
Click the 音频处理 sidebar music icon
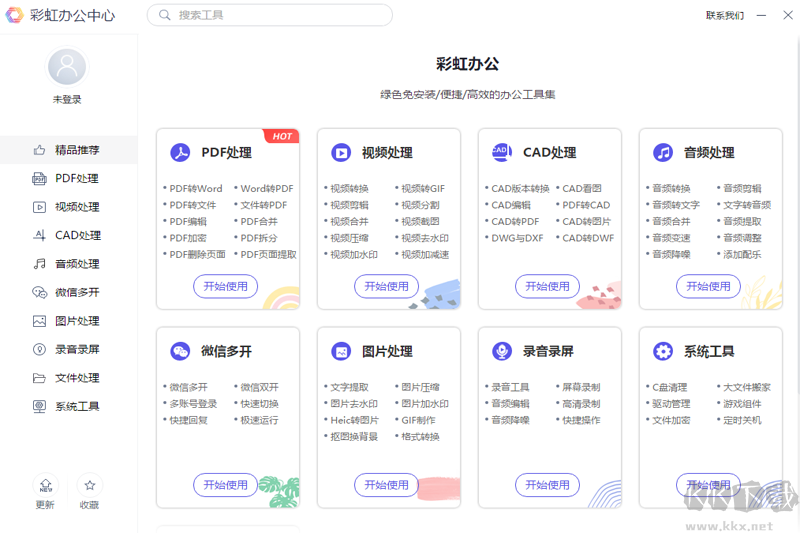(x=39, y=264)
